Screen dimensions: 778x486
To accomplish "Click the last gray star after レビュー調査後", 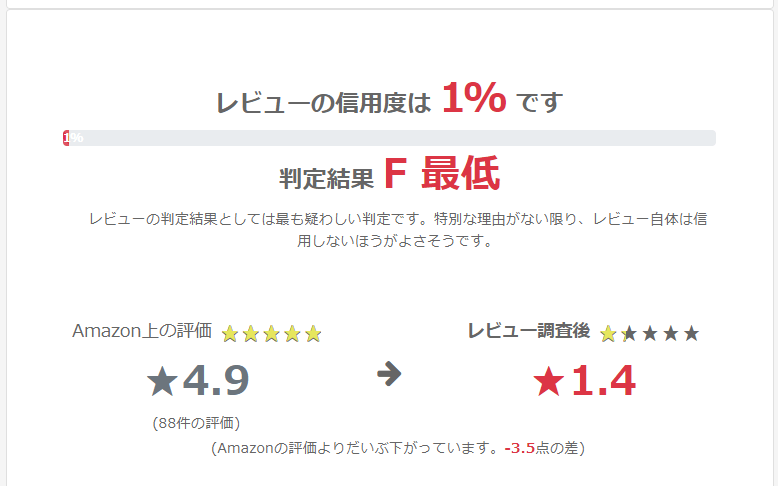I will (691, 333).
